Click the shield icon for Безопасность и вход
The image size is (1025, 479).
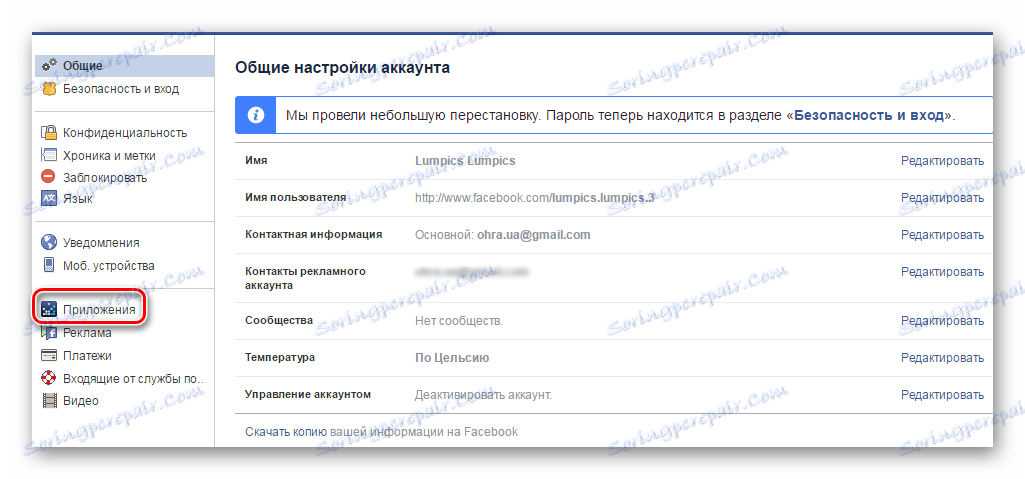point(49,88)
